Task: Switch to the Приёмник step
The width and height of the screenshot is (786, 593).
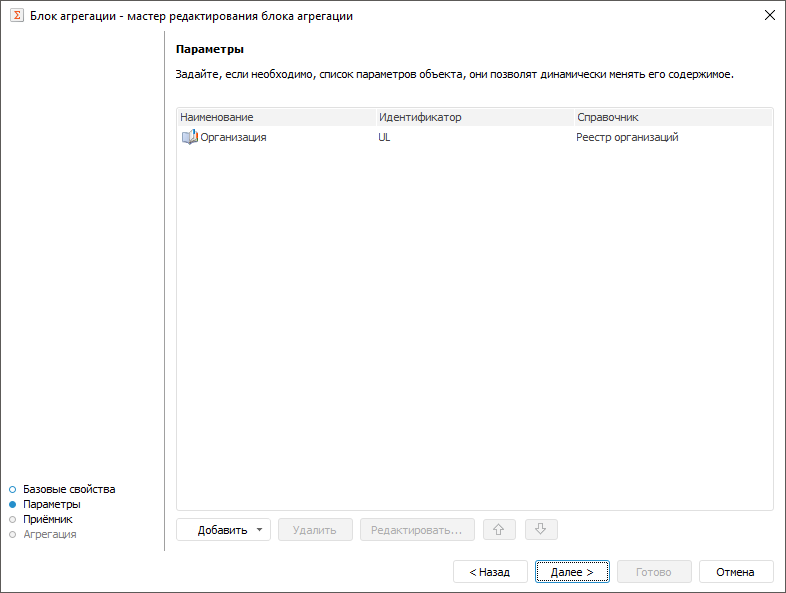Action: click(48, 519)
